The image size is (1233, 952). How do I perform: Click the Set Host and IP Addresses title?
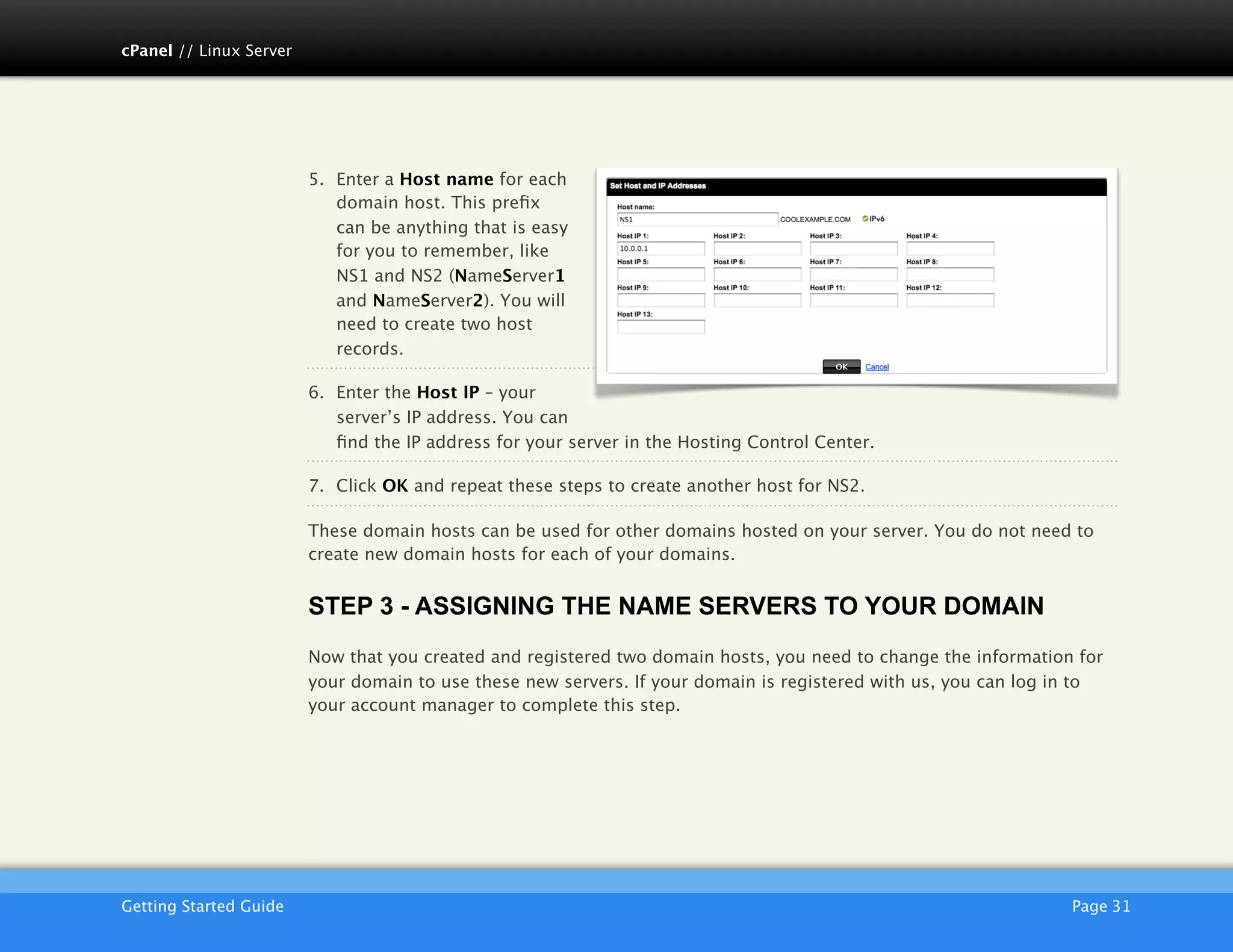[x=657, y=186]
